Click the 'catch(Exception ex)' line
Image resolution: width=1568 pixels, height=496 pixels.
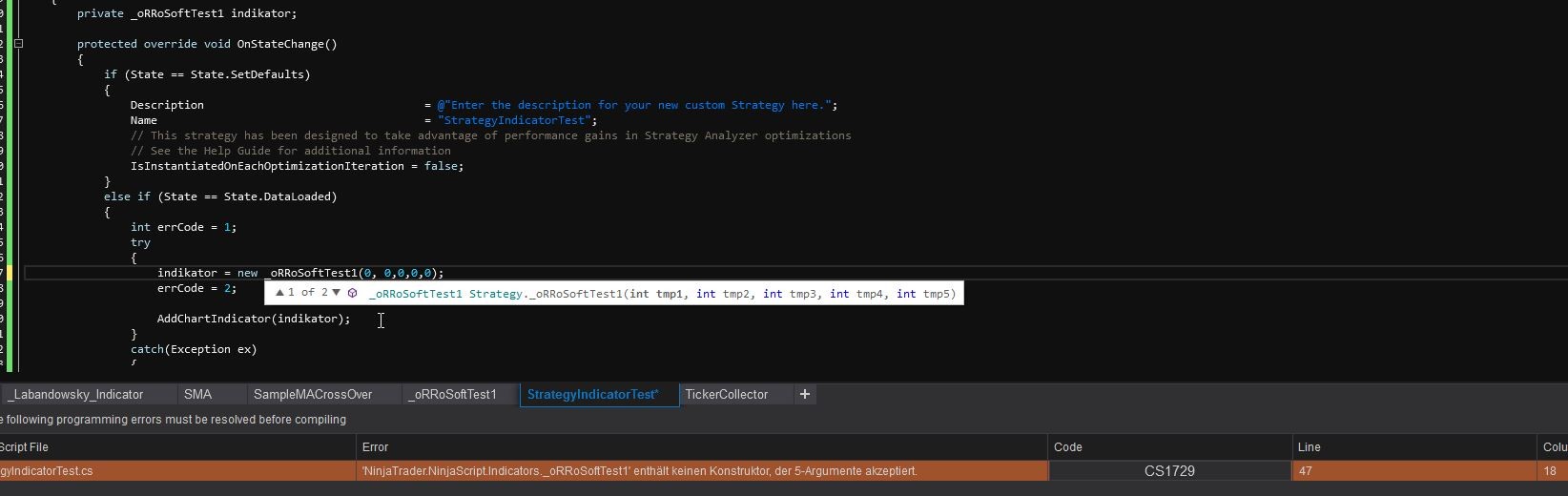(194, 349)
